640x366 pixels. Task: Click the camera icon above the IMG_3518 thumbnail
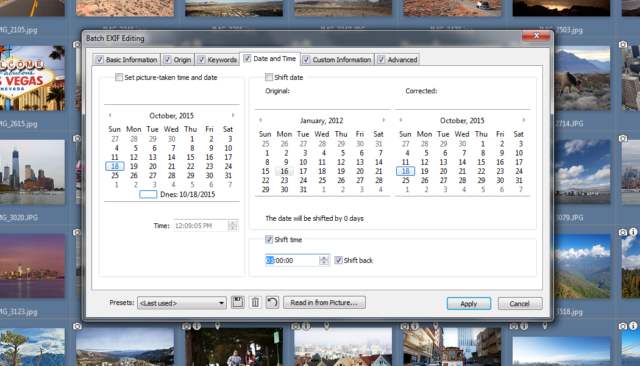tap(623, 232)
